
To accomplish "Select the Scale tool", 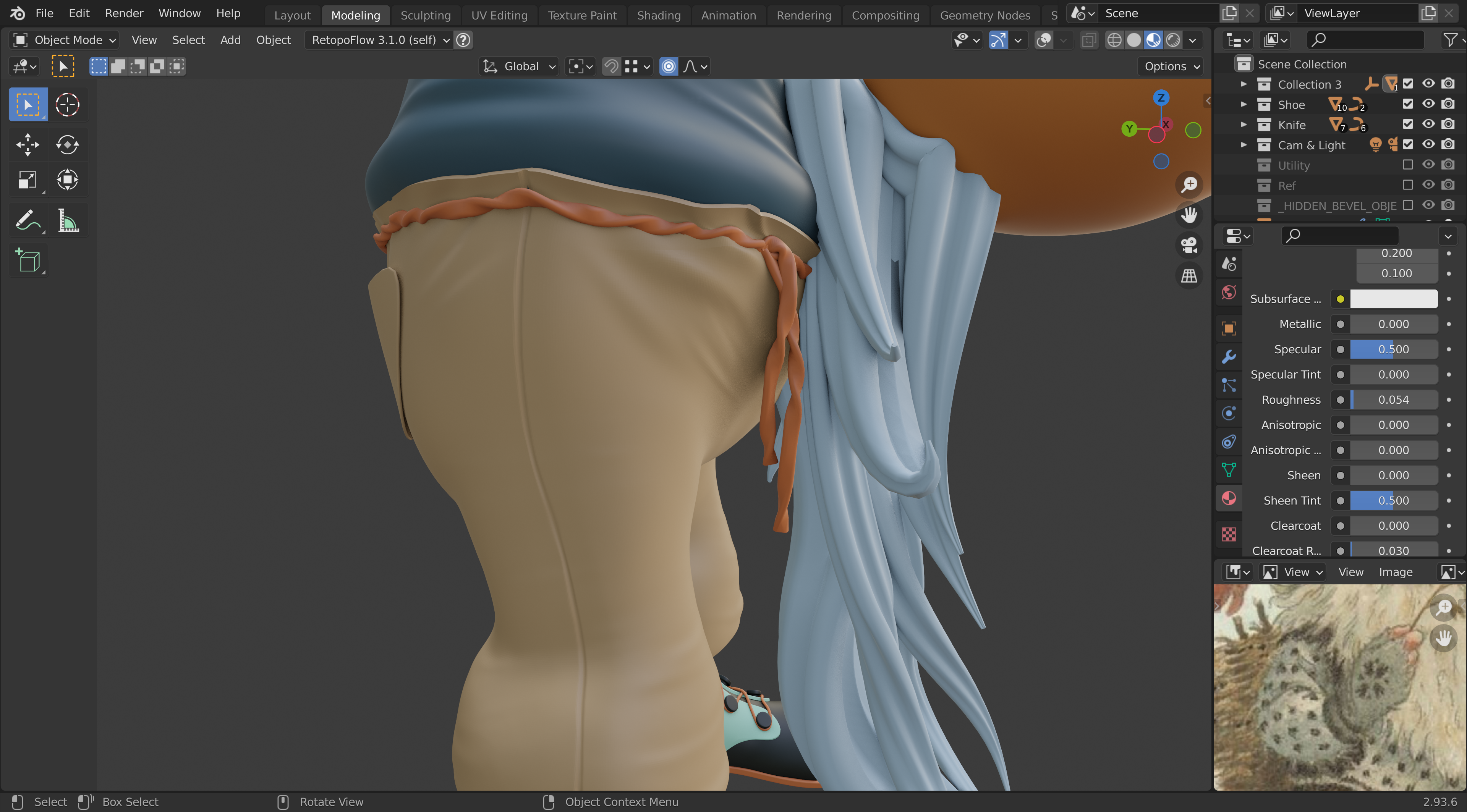I will tap(28, 181).
